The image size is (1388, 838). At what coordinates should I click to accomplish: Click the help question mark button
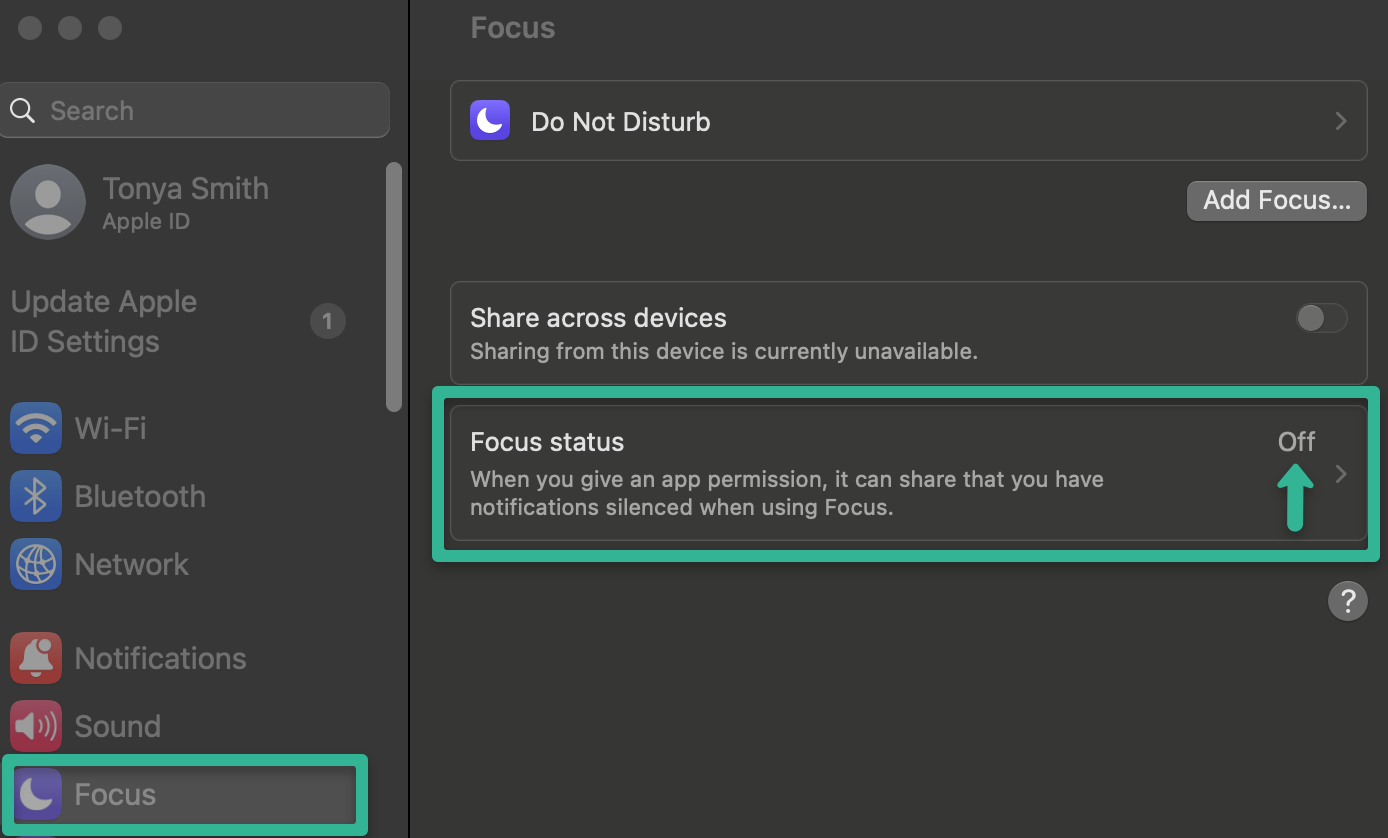(1348, 600)
